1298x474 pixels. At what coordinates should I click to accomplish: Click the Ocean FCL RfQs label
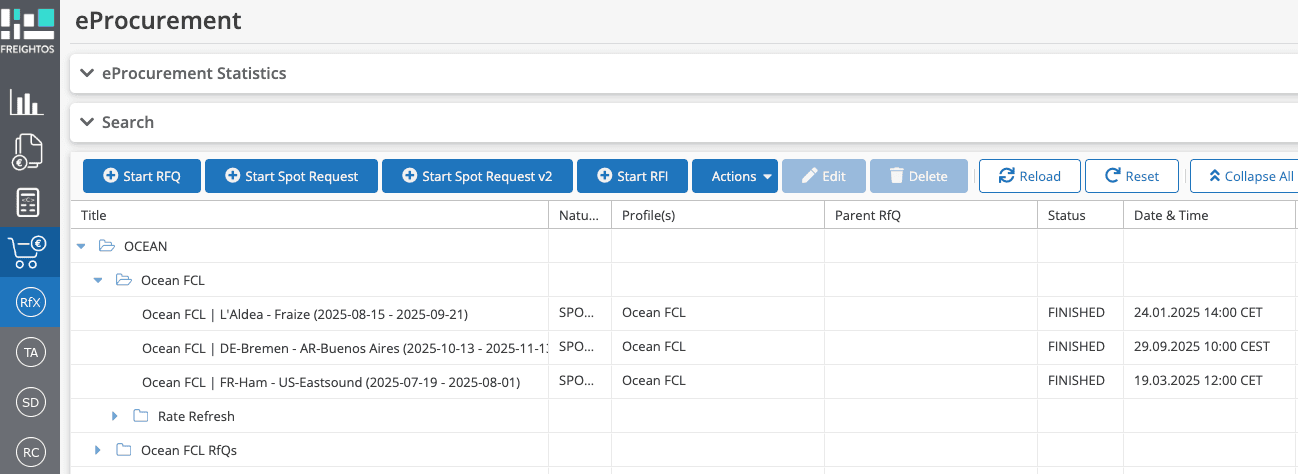189,450
